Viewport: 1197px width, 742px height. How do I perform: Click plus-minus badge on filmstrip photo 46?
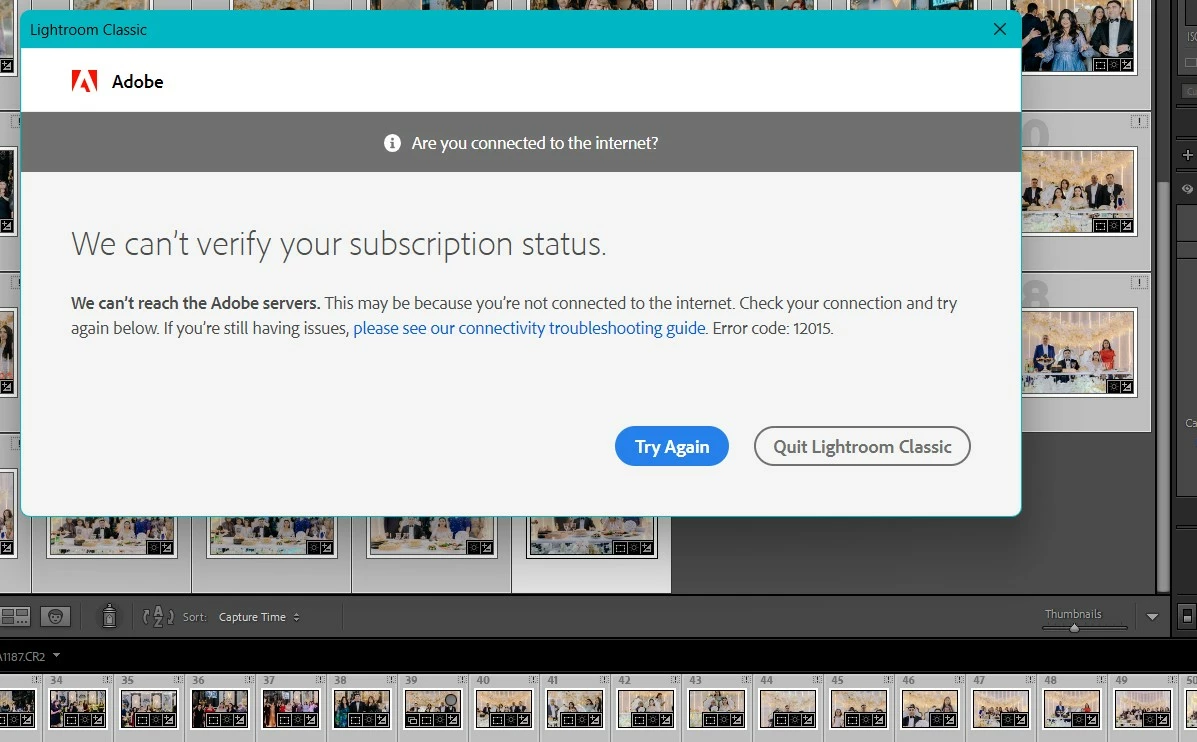[950, 720]
